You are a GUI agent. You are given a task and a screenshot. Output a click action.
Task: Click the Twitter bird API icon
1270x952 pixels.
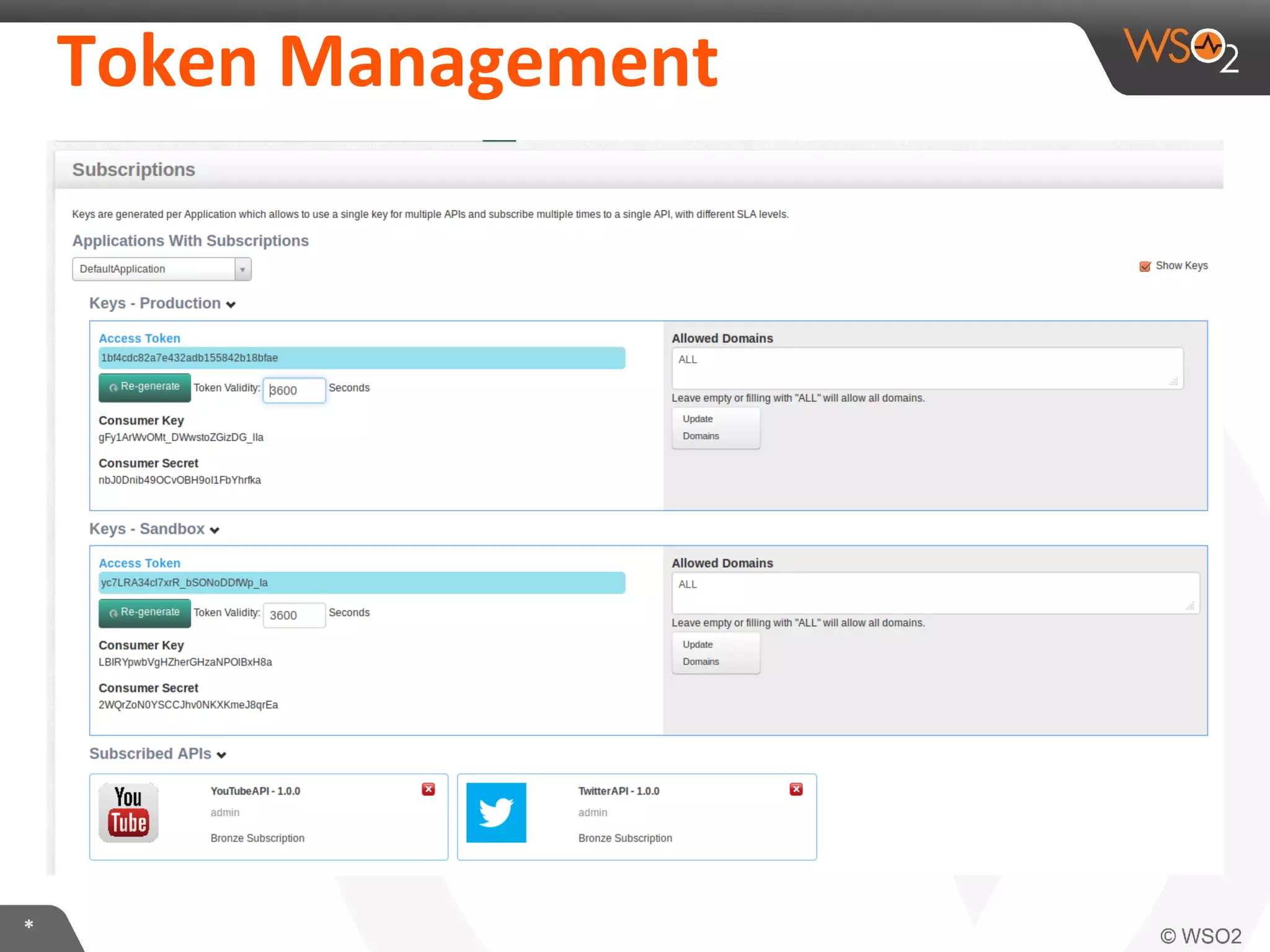[496, 813]
